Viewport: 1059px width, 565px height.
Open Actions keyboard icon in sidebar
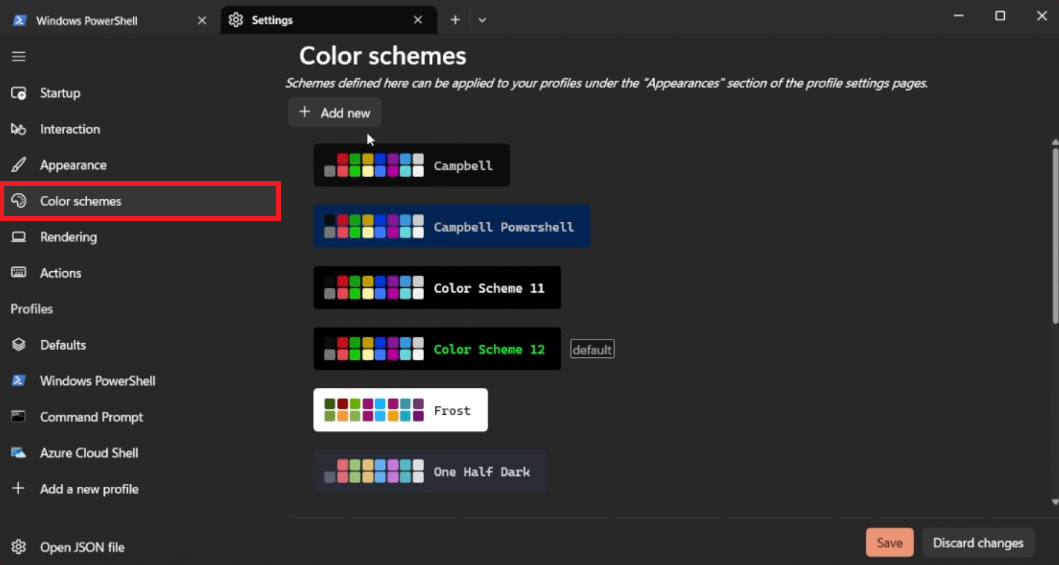(18, 273)
